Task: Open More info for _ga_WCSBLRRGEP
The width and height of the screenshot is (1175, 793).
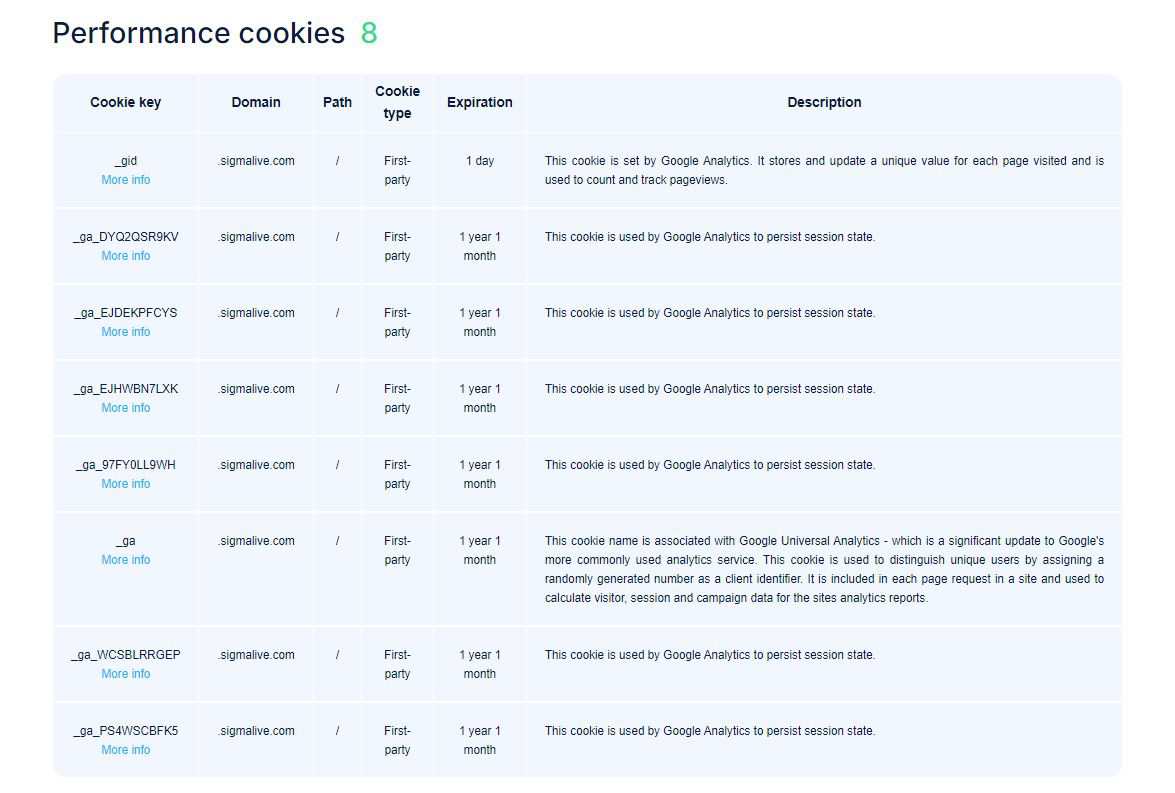Action: (125, 674)
